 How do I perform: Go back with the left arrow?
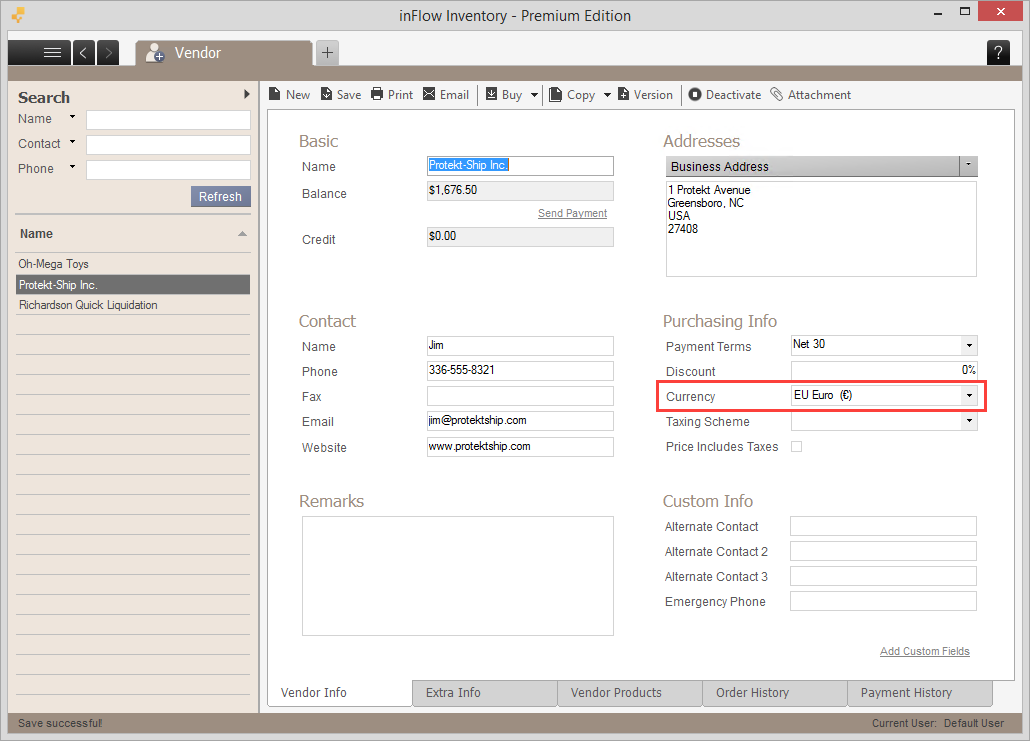click(x=83, y=53)
